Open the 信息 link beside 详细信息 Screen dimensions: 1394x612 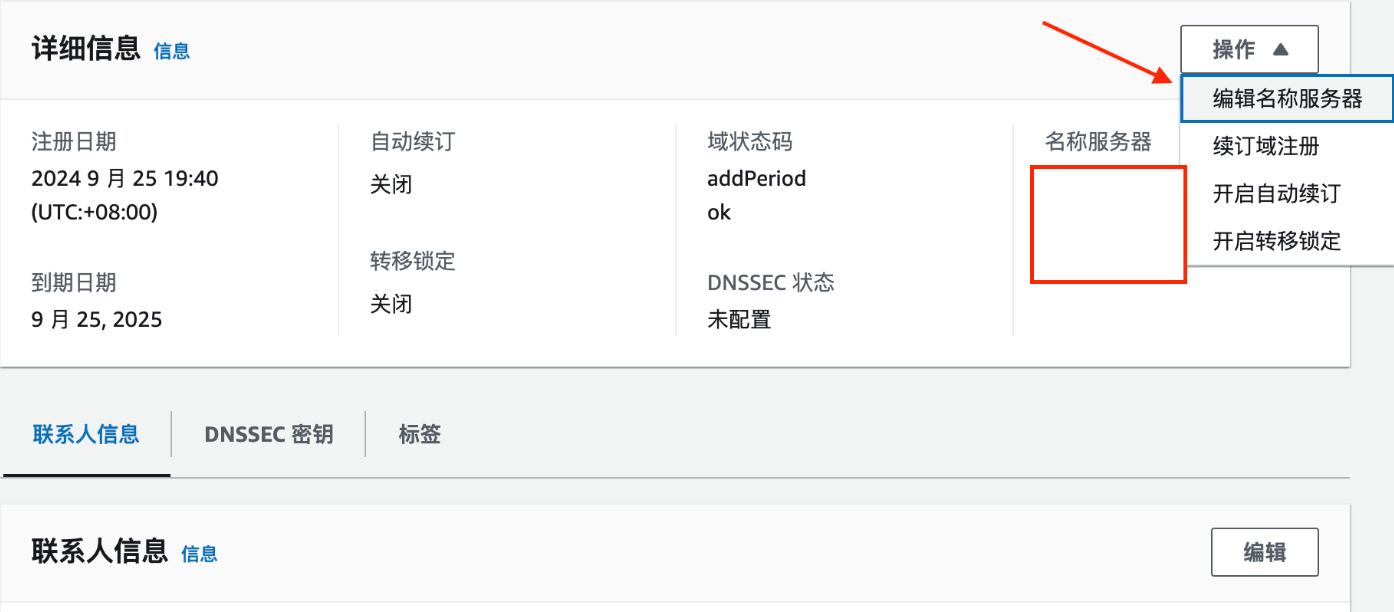171,51
